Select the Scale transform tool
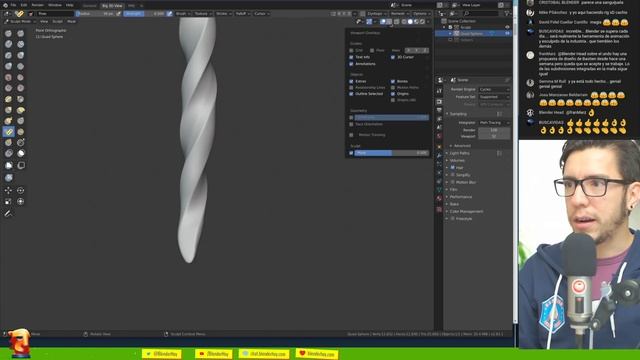640x360 pixels. [x=8, y=201]
